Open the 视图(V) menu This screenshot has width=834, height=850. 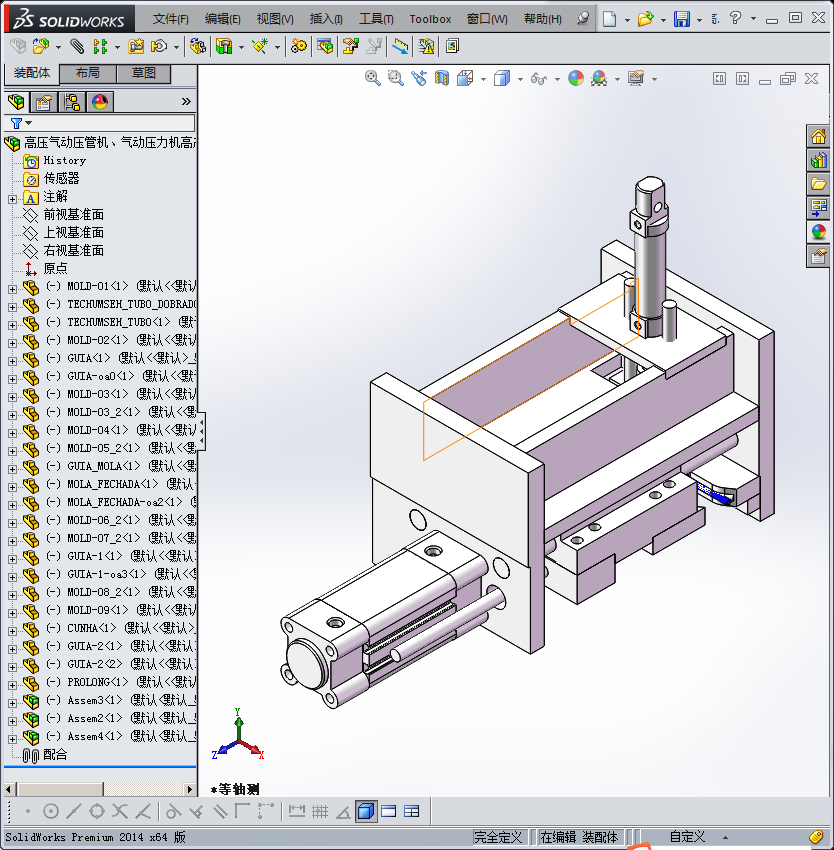pyautogui.click(x=275, y=19)
